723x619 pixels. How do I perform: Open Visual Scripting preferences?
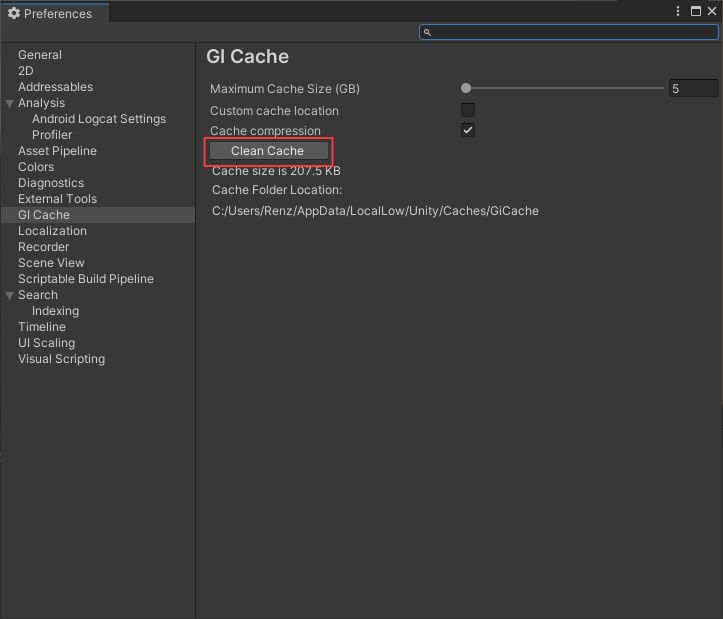(61, 359)
